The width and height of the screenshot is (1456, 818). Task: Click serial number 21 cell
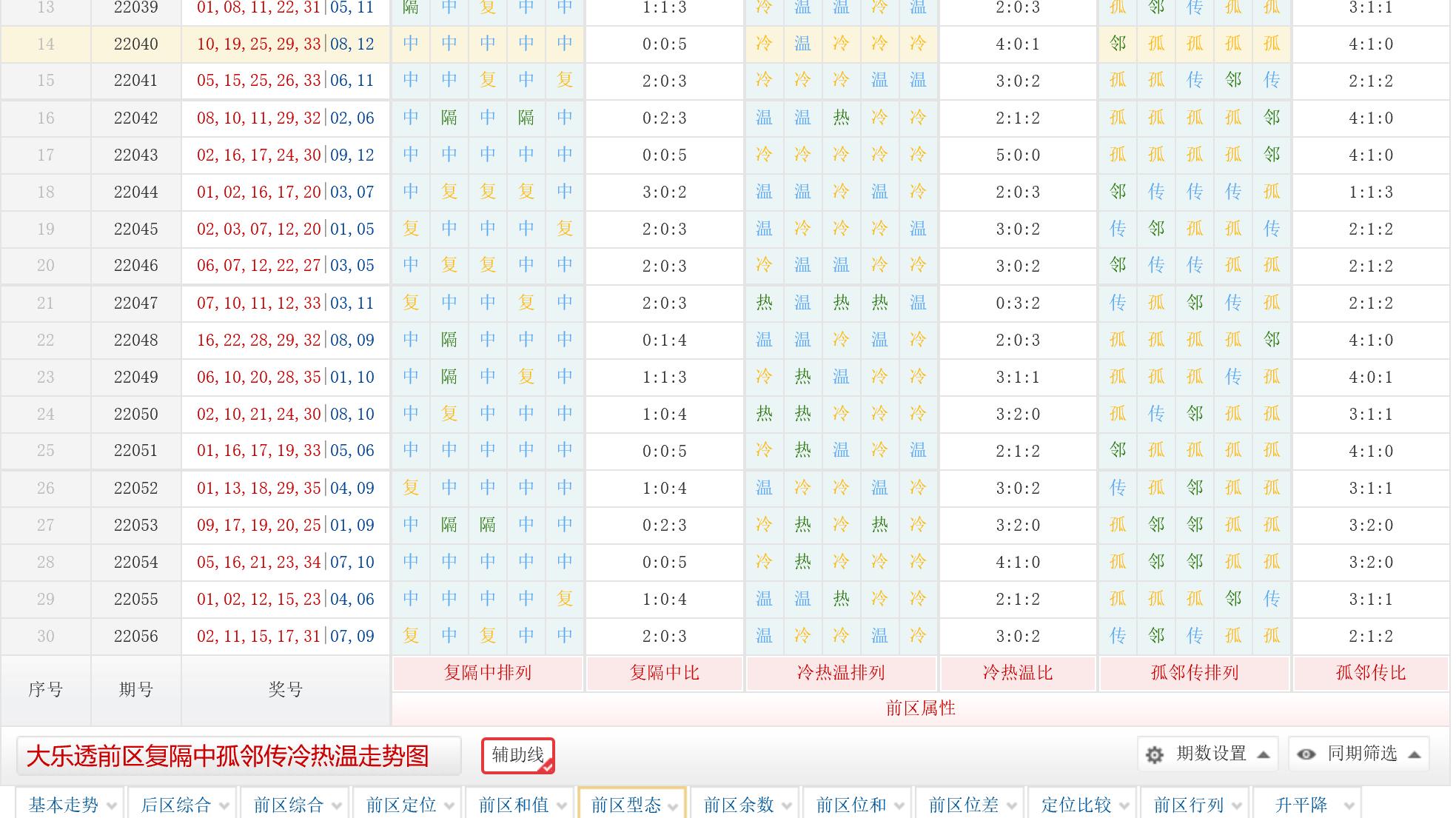pos(46,303)
